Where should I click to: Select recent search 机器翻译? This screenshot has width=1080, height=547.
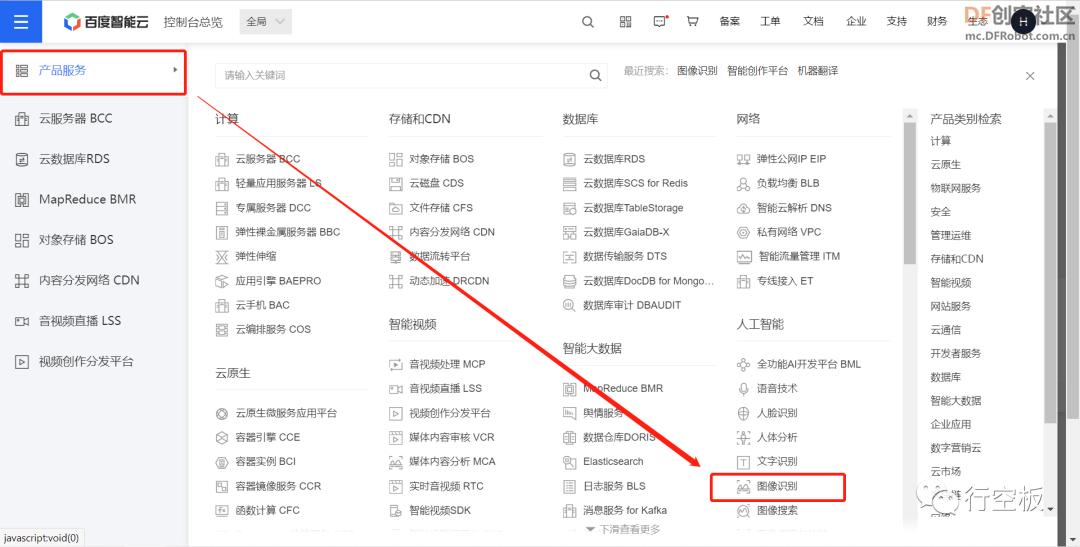(818, 71)
